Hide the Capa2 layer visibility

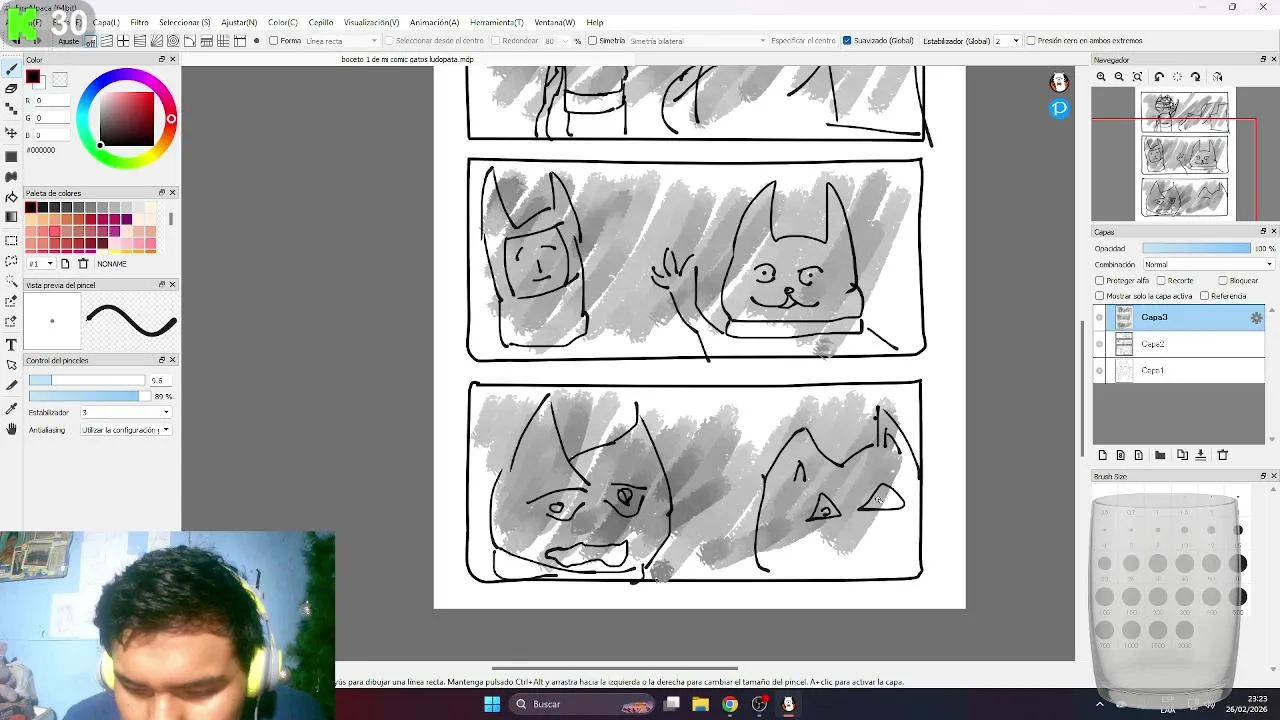tap(1100, 344)
